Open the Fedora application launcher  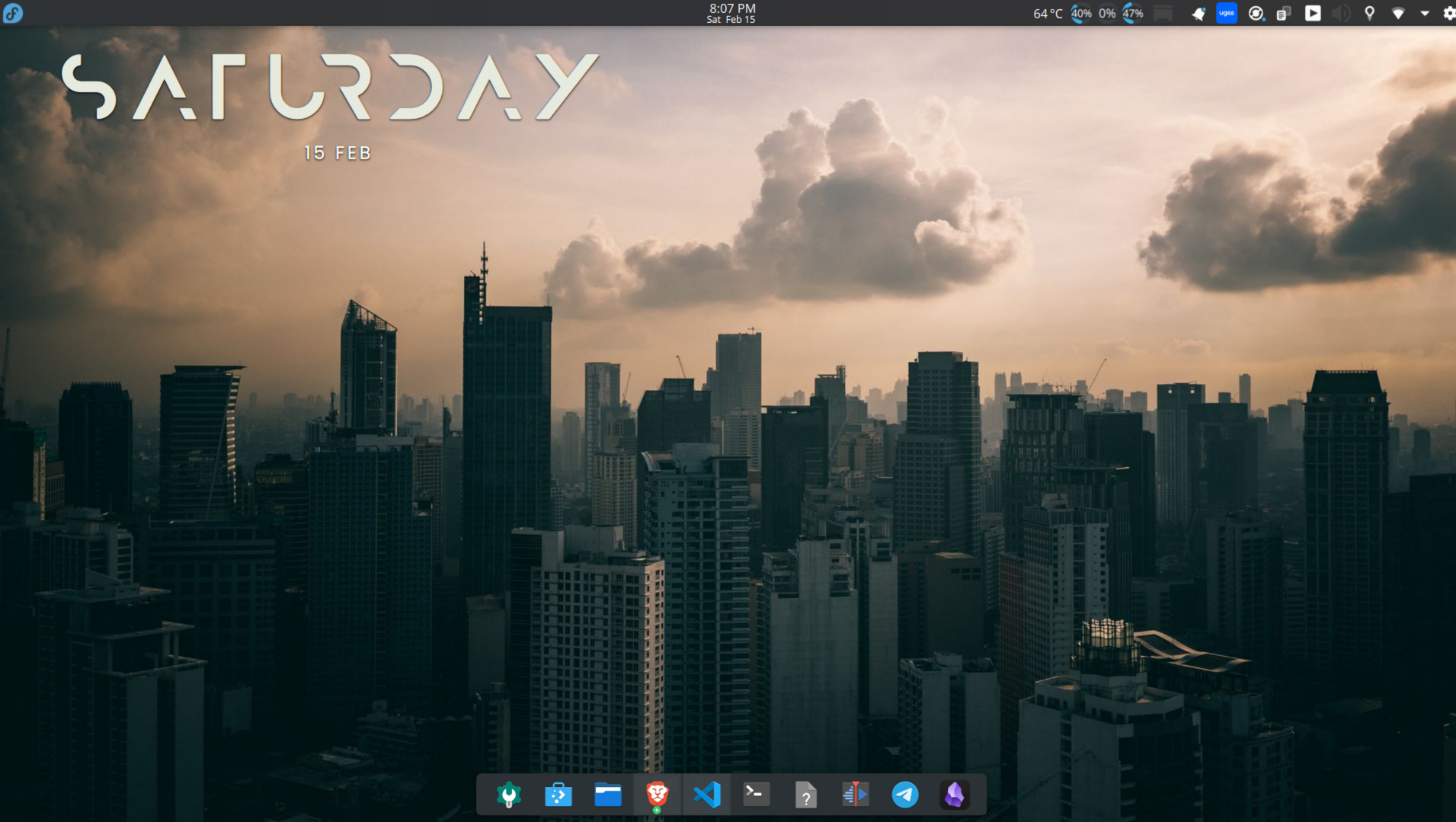(13, 13)
